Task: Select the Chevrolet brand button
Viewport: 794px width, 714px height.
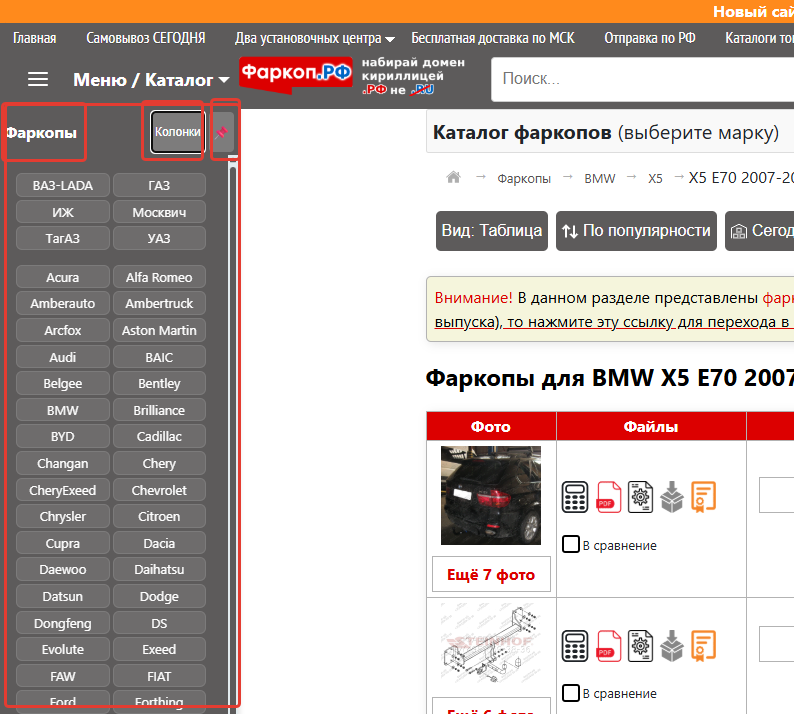Action: click(159, 490)
